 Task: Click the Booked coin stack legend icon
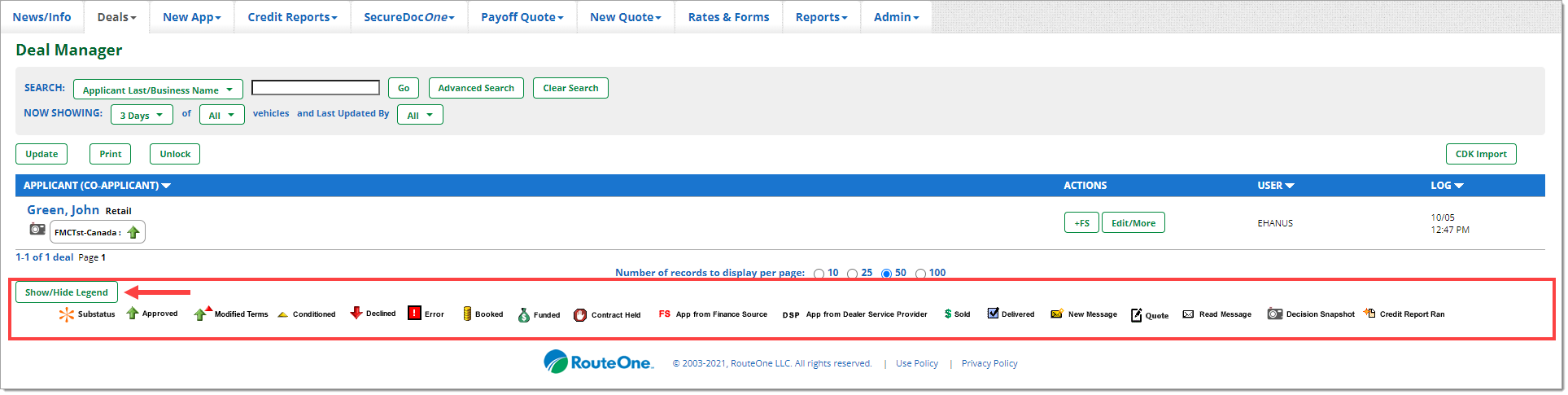tap(467, 314)
